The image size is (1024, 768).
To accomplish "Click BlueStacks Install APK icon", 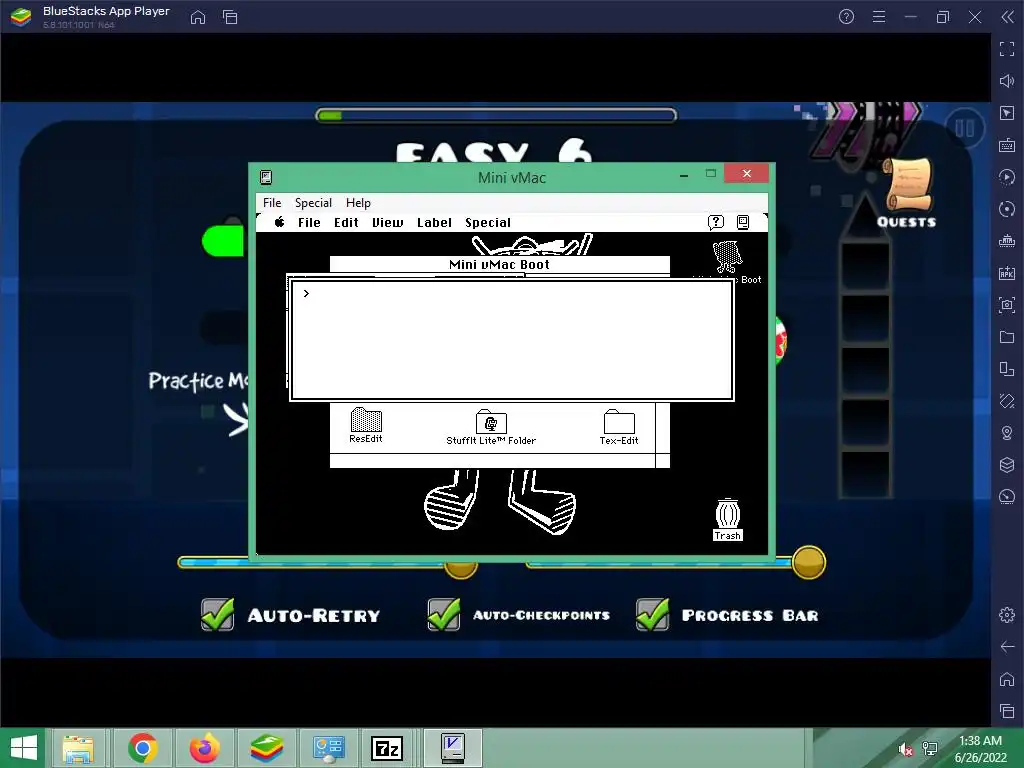I will [x=1007, y=273].
